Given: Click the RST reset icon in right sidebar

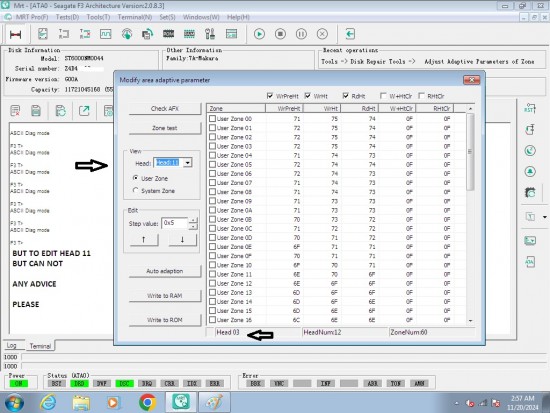Looking at the screenshot, I should click(530, 108).
